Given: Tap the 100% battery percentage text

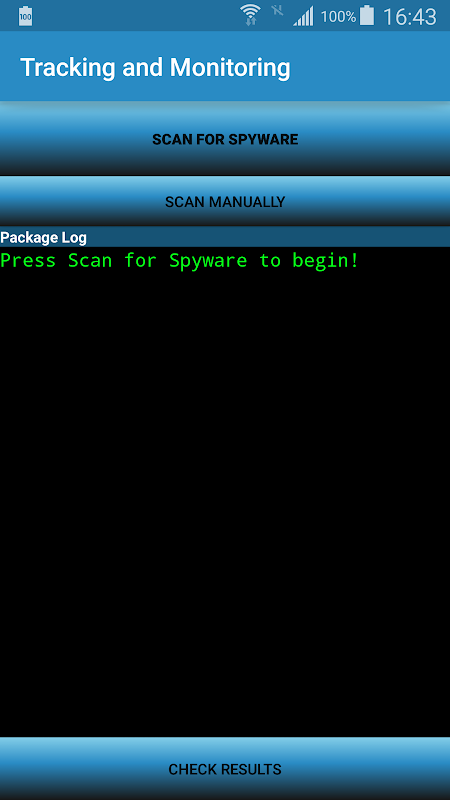Looking at the screenshot, I should click(x=338, y=17).
